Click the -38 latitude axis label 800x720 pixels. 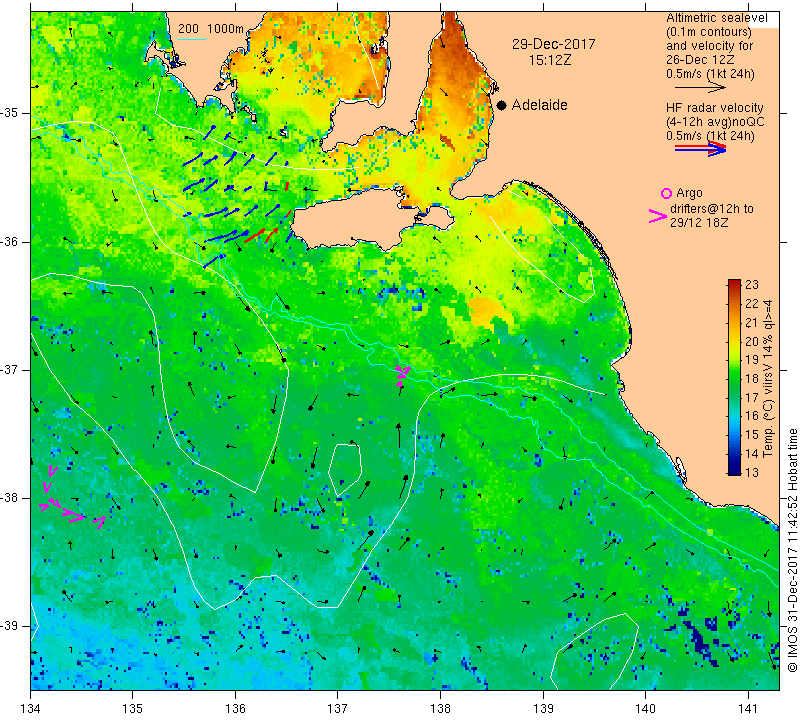click(9, 498)
